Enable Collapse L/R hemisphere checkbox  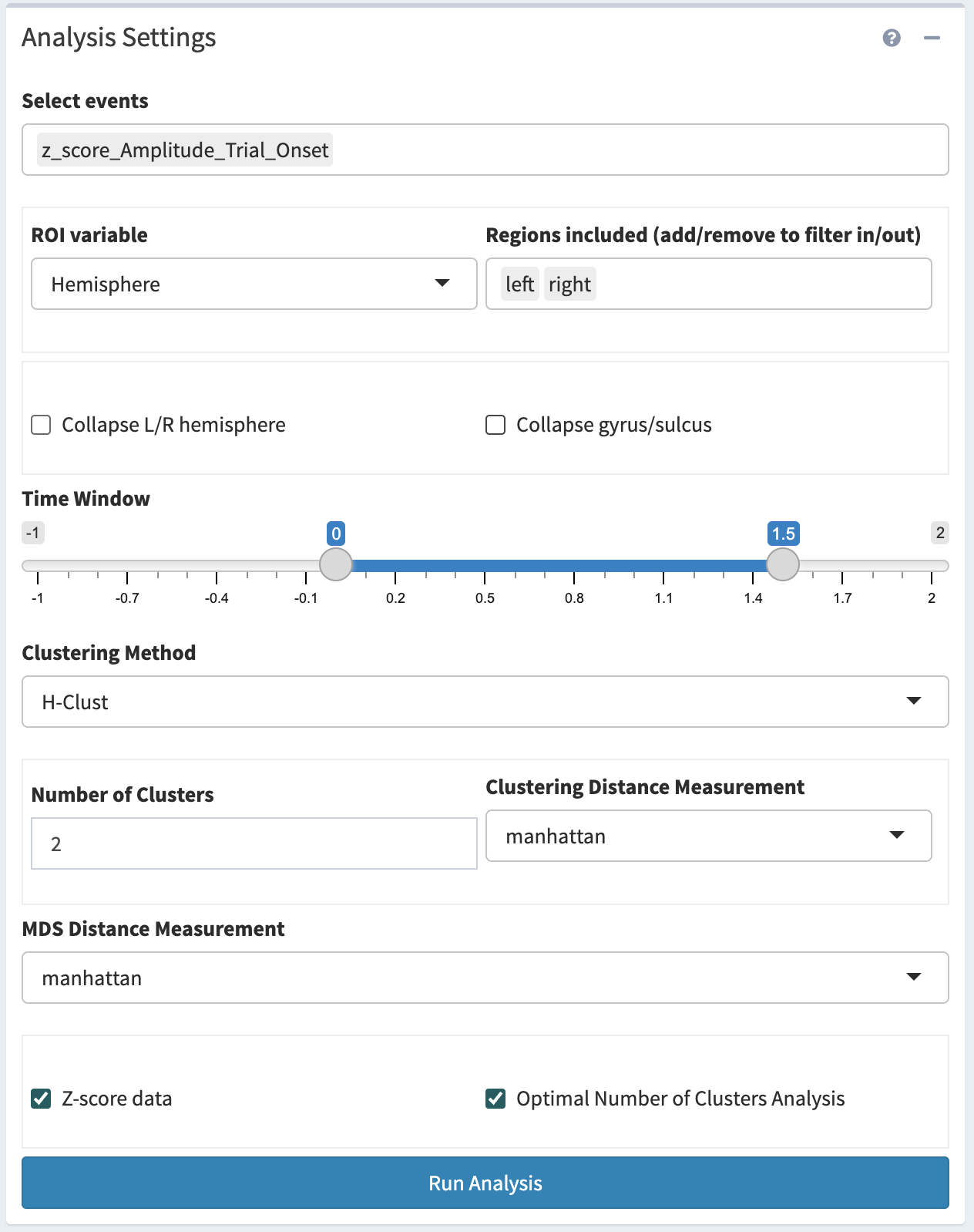click(42, 425)
